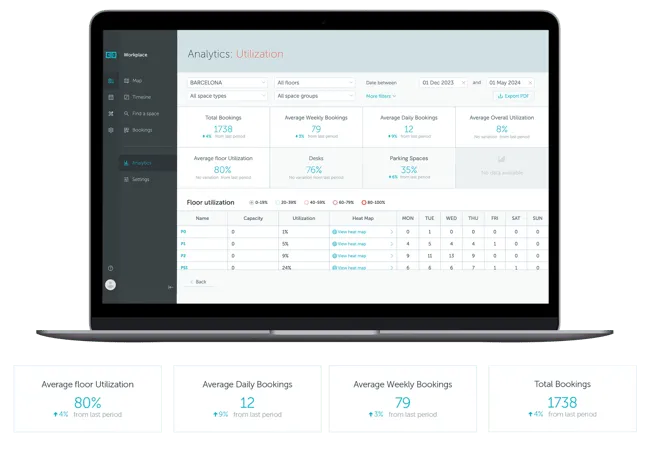The height and width of the screenshot is (455, 650).
Task: Open the All space types dropdown
Action: pos(227,96)
